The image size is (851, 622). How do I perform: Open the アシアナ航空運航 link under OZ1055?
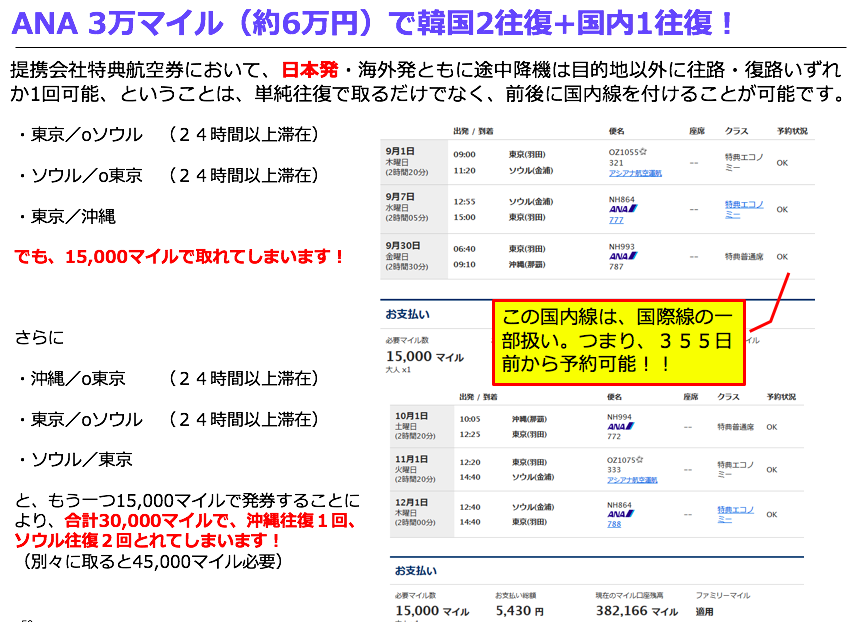click(635, 173)
